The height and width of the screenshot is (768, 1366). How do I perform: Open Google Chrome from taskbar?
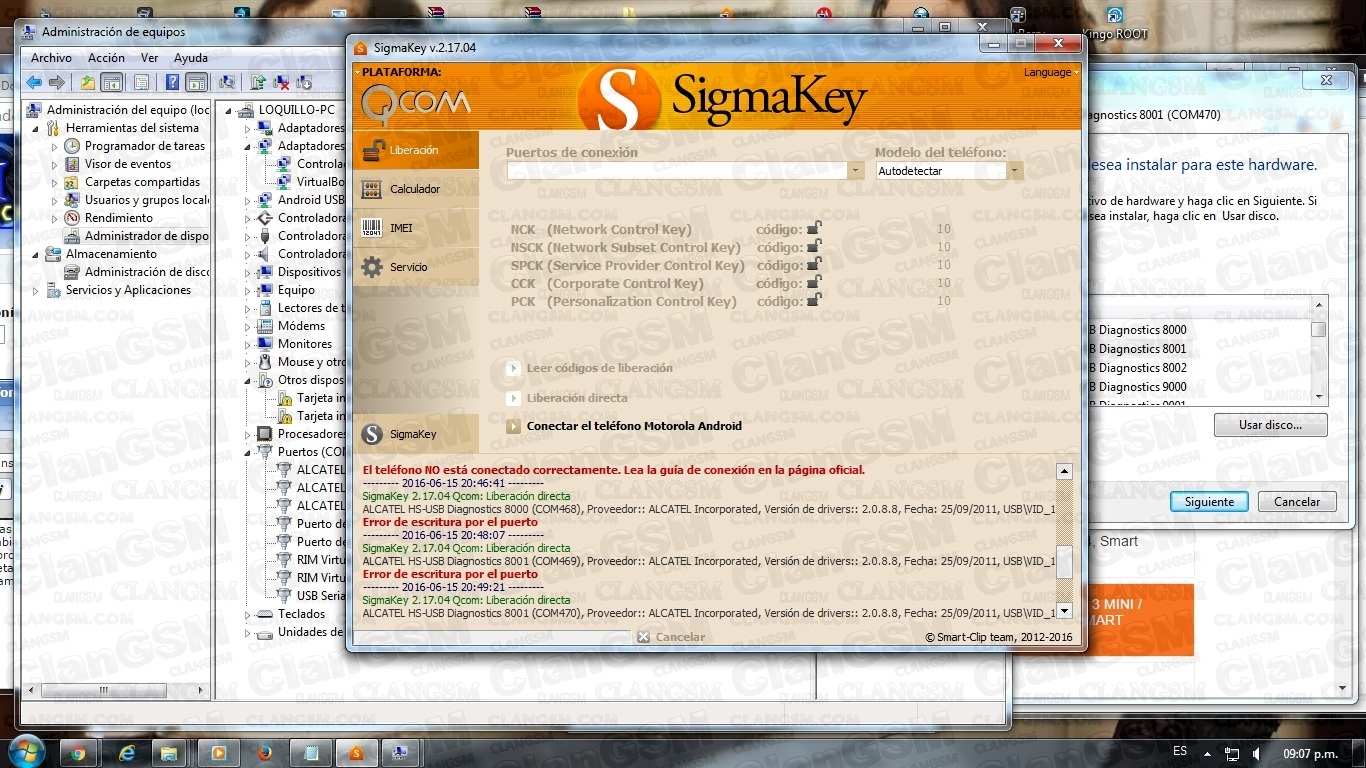tap(79, 752)
